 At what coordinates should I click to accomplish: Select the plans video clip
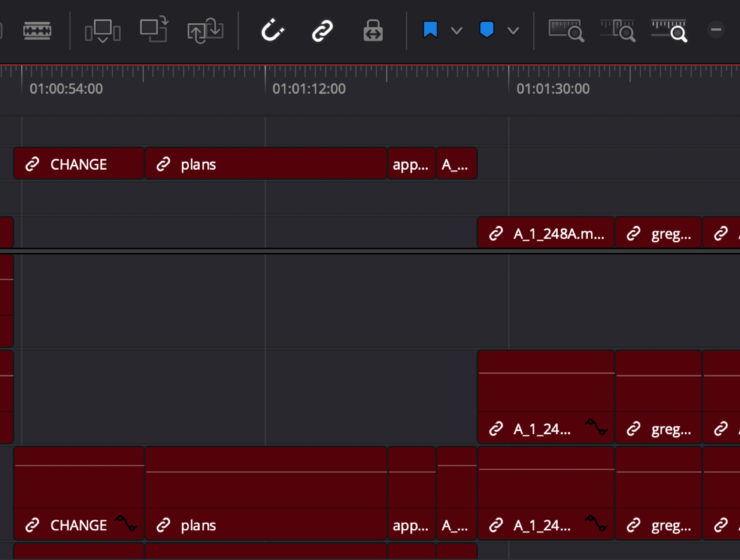(x=266, y=164)
